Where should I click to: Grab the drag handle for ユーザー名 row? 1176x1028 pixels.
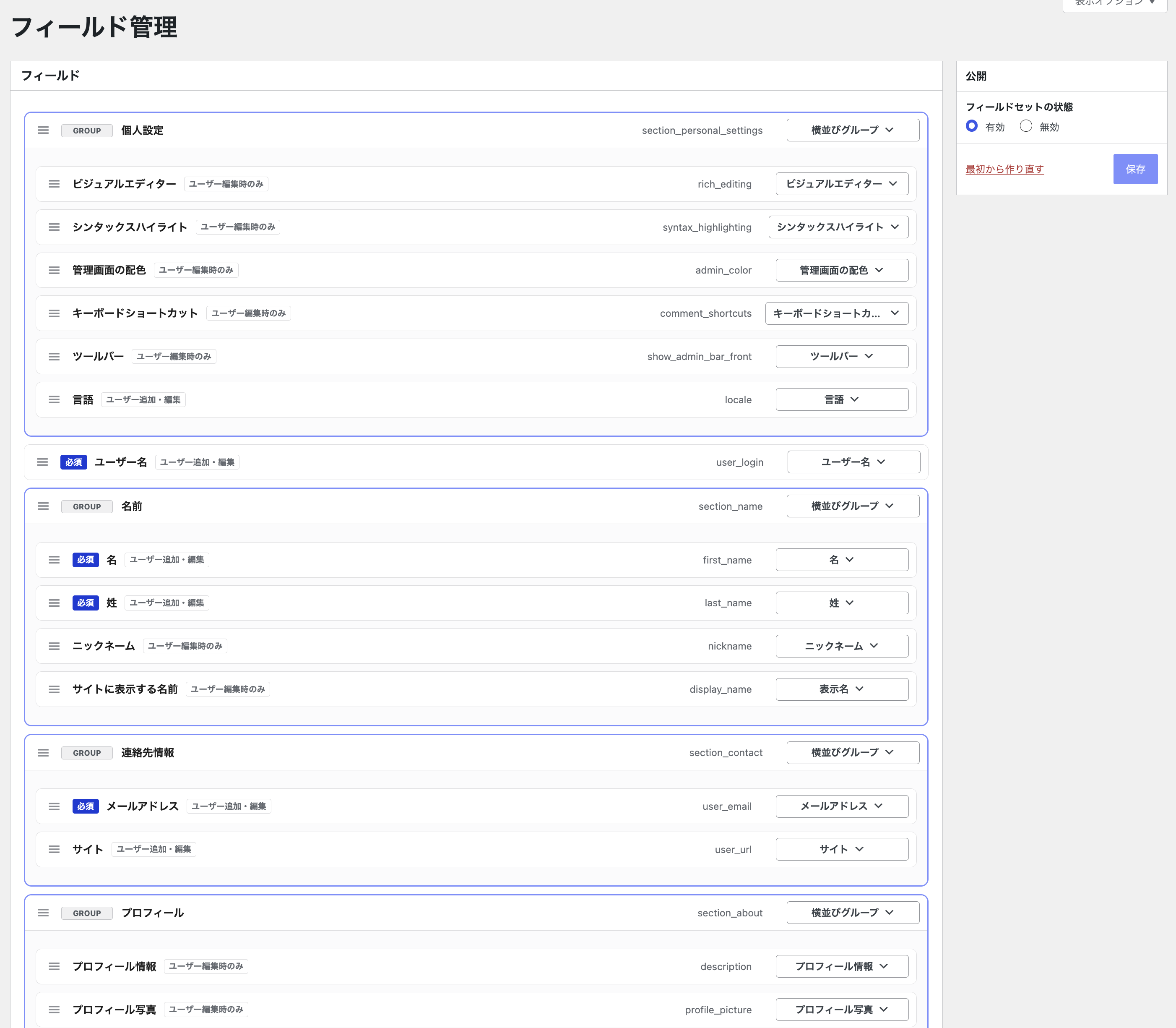coord(42,462)
